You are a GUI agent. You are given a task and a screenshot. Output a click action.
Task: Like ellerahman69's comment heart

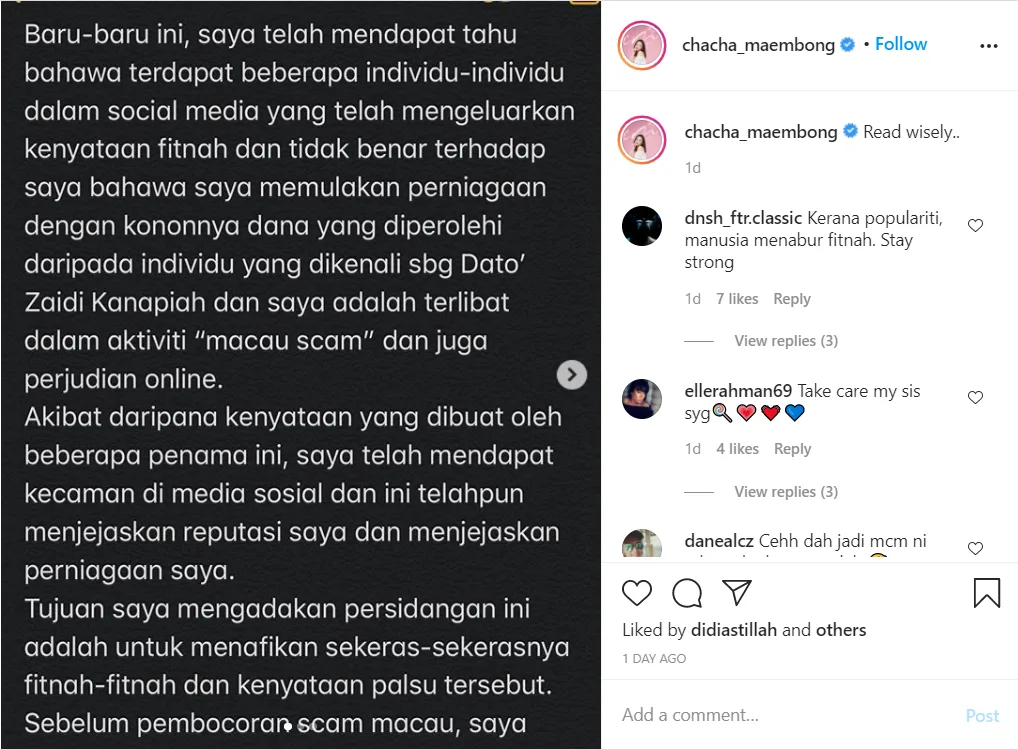point(975,397)
